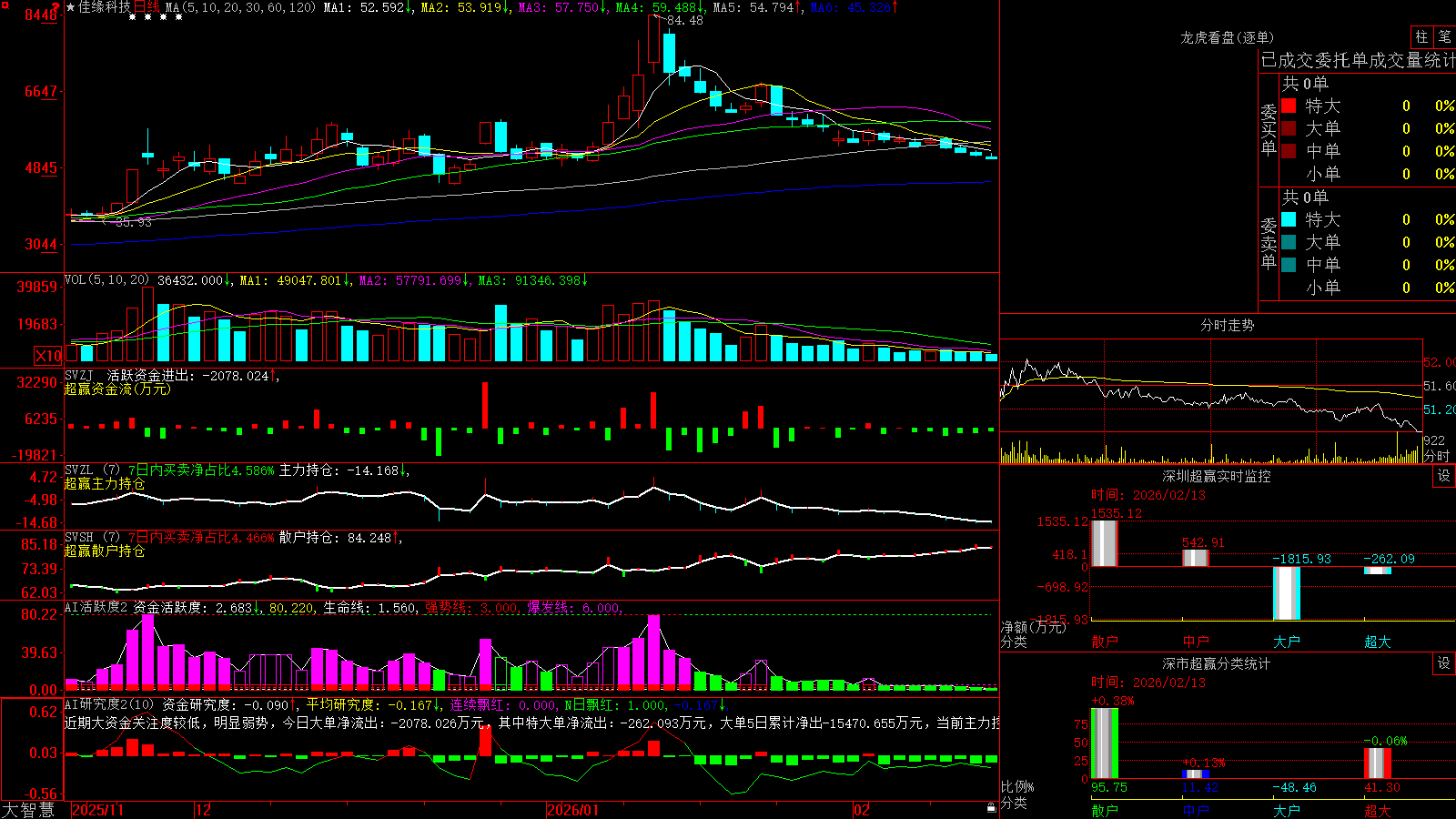Click the red 特大 buy order marker
The width and height of the screenshot is (1456, 819).
(1289, 106)
